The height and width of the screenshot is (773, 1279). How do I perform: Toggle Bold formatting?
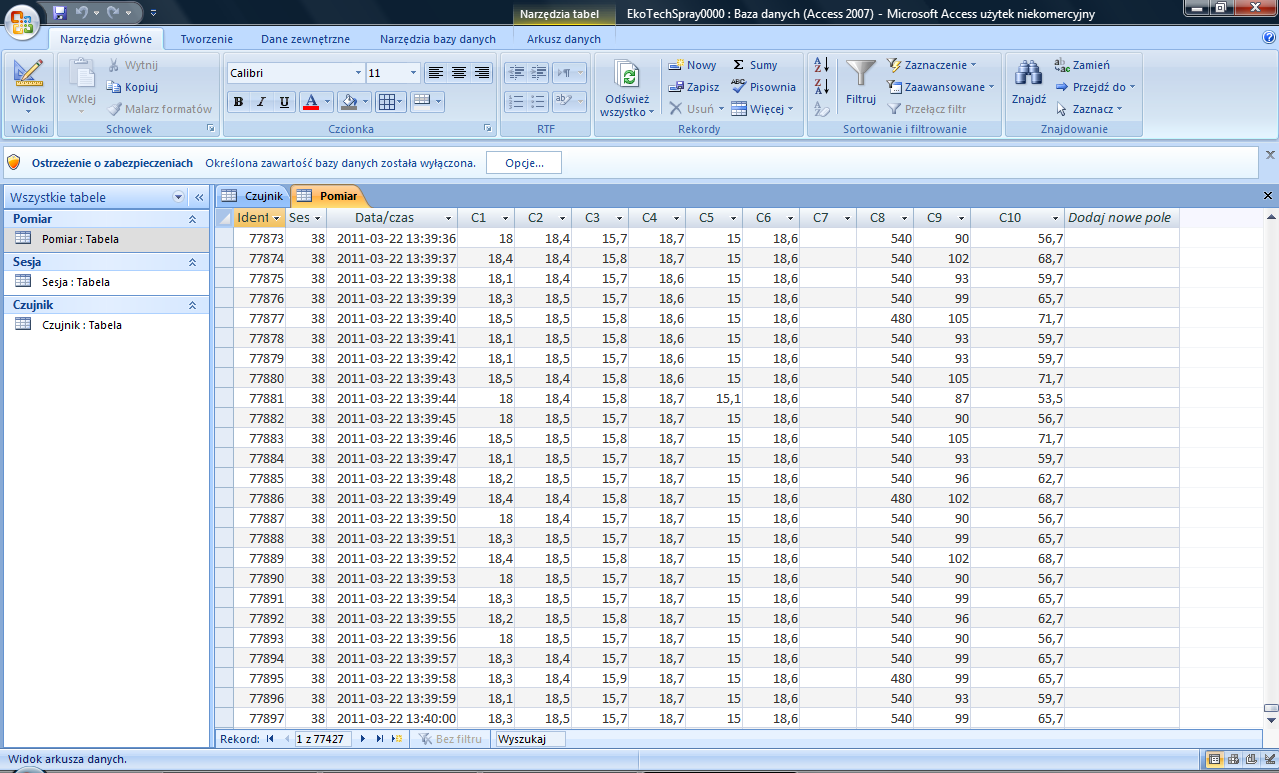pos(238,102)
